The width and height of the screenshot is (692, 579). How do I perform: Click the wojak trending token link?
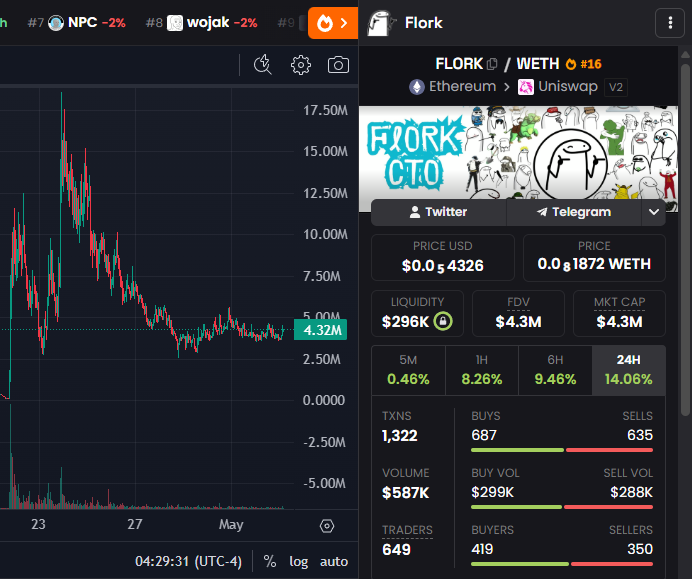(x=202, y=23)
